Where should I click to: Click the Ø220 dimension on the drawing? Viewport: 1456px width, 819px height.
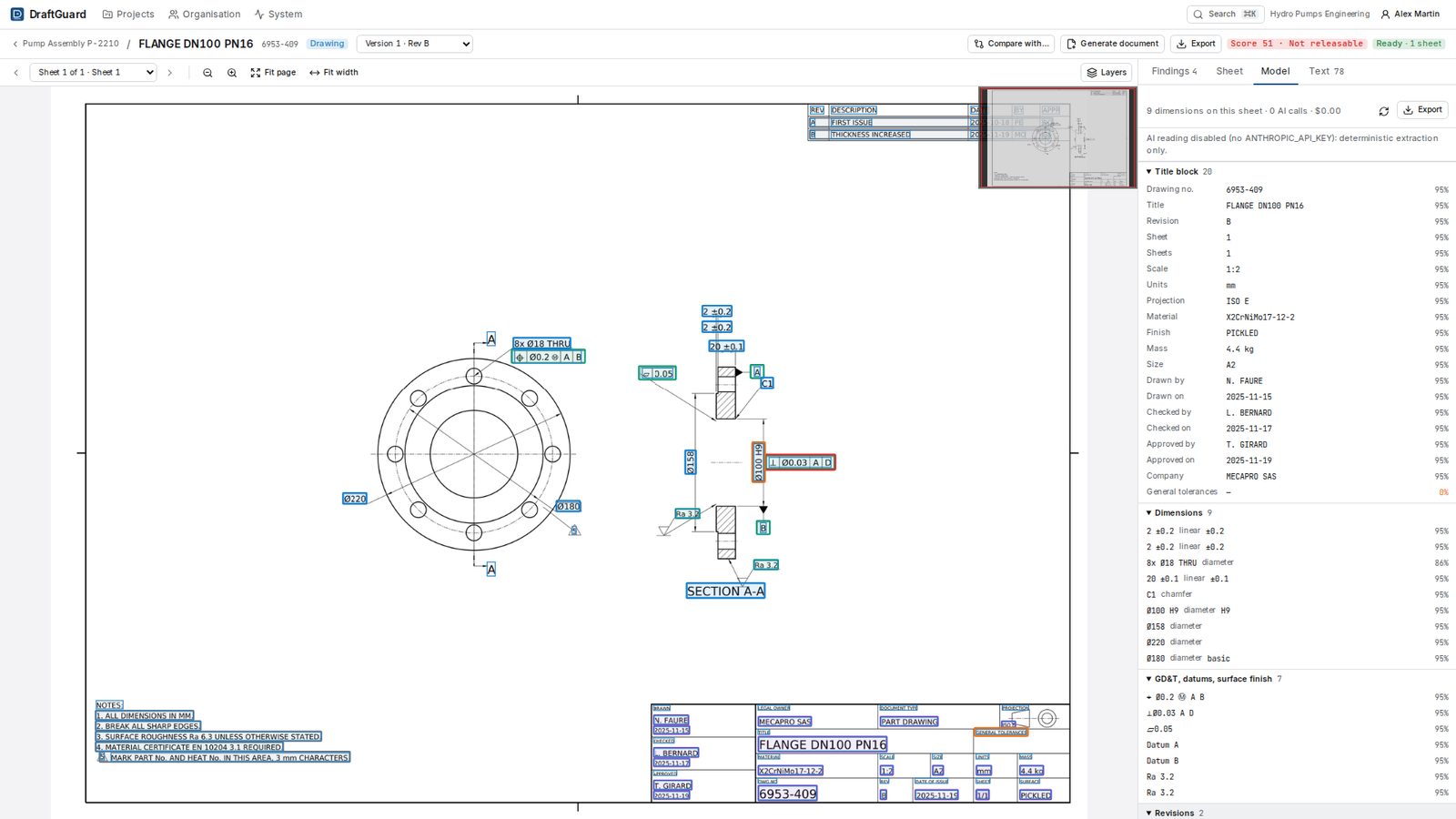355,499
